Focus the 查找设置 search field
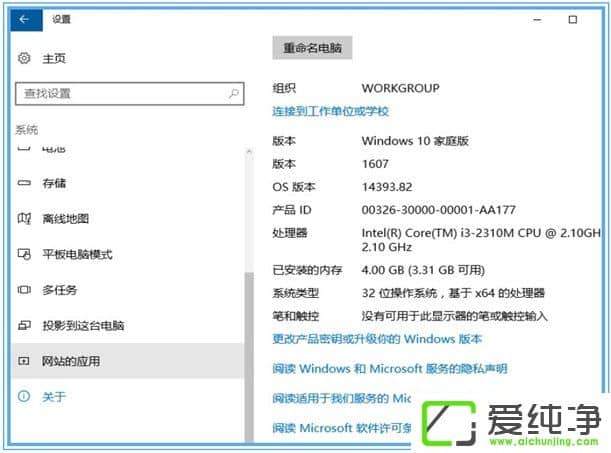Image resolution: width=611 pixels, height=453 pixels. [x=130, y=93]
